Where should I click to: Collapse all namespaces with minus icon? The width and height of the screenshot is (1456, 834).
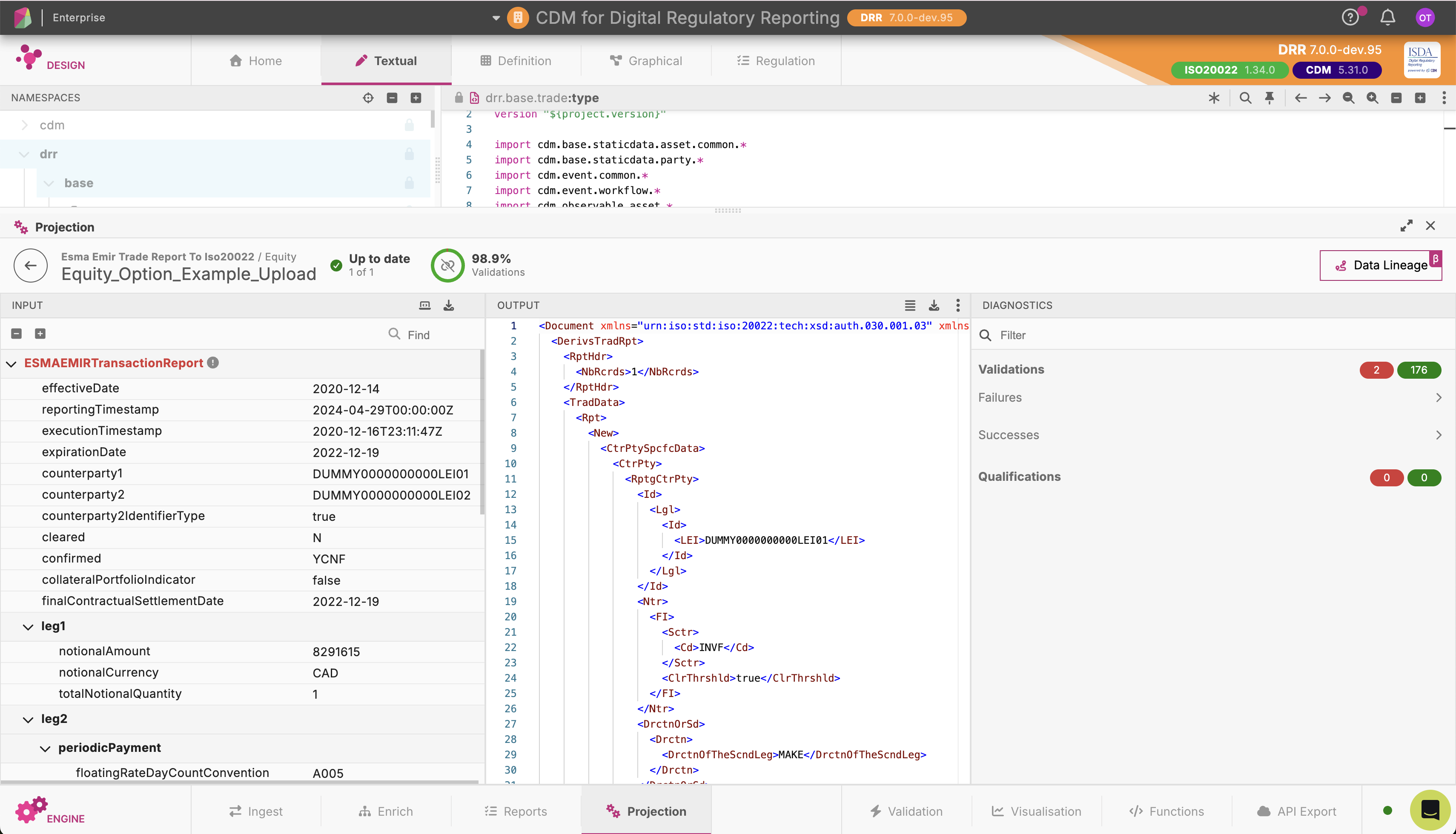click(x=392, y=98)
